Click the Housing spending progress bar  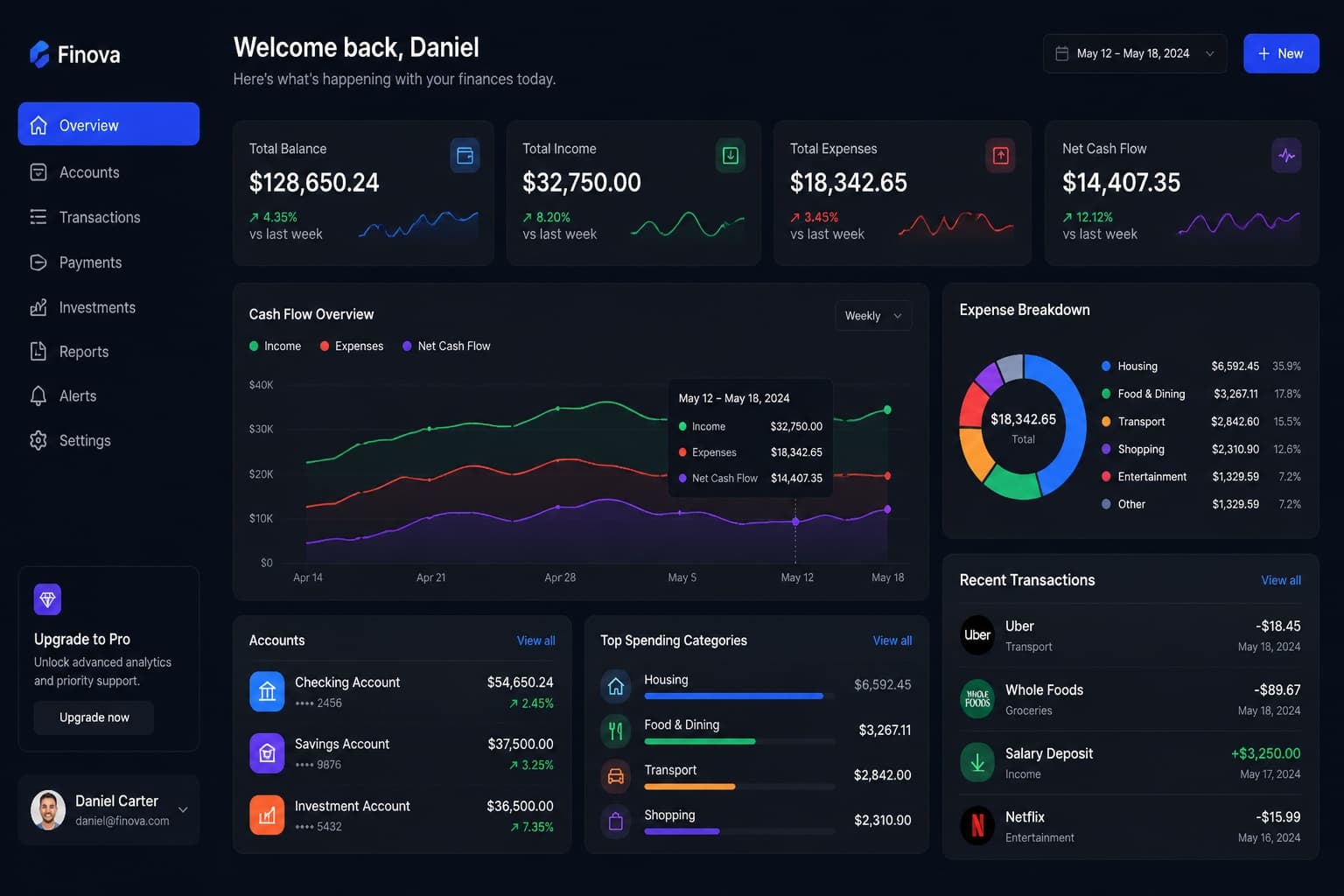pos(739,696)
